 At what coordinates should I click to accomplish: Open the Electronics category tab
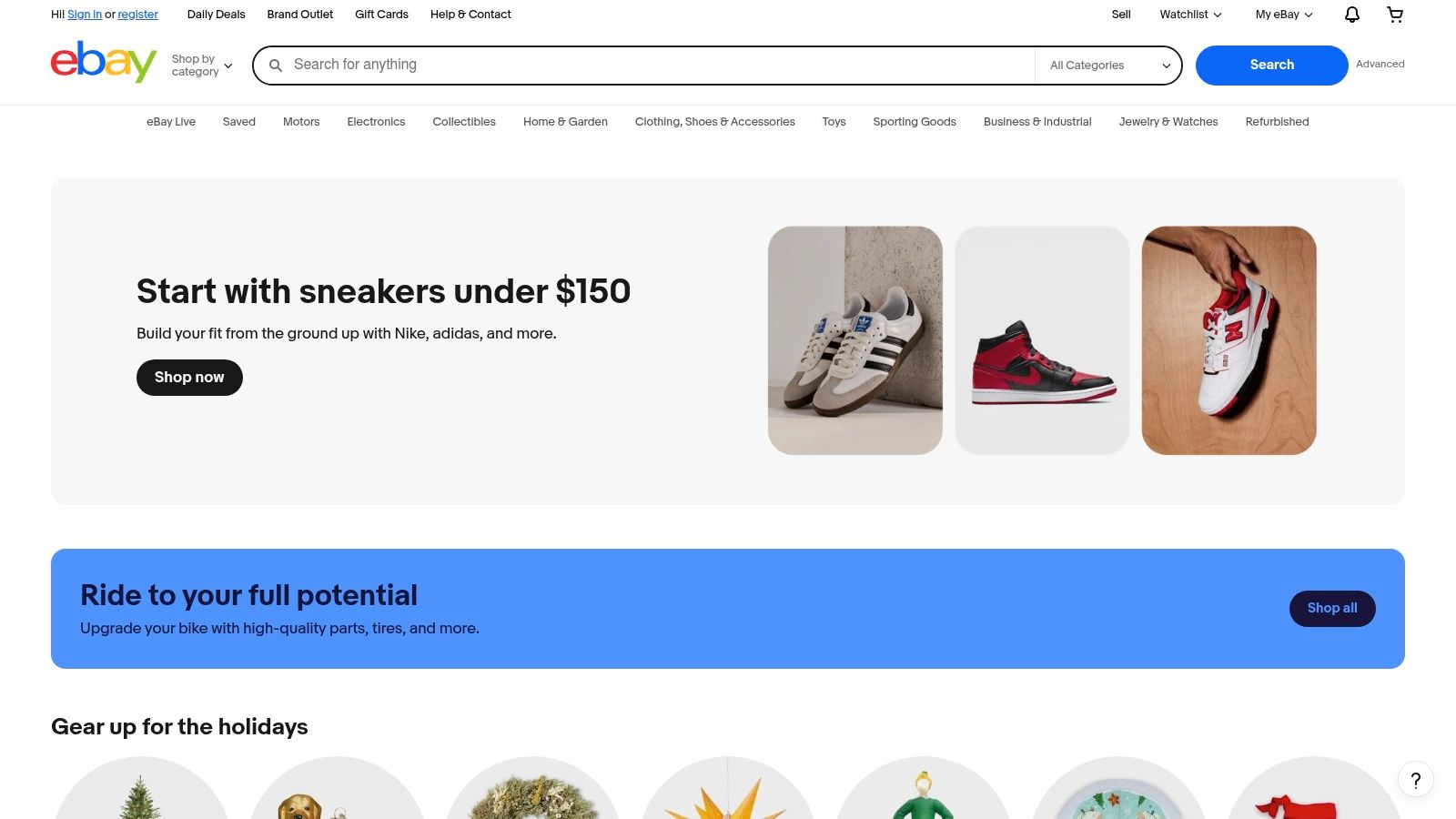click(376, 122)
